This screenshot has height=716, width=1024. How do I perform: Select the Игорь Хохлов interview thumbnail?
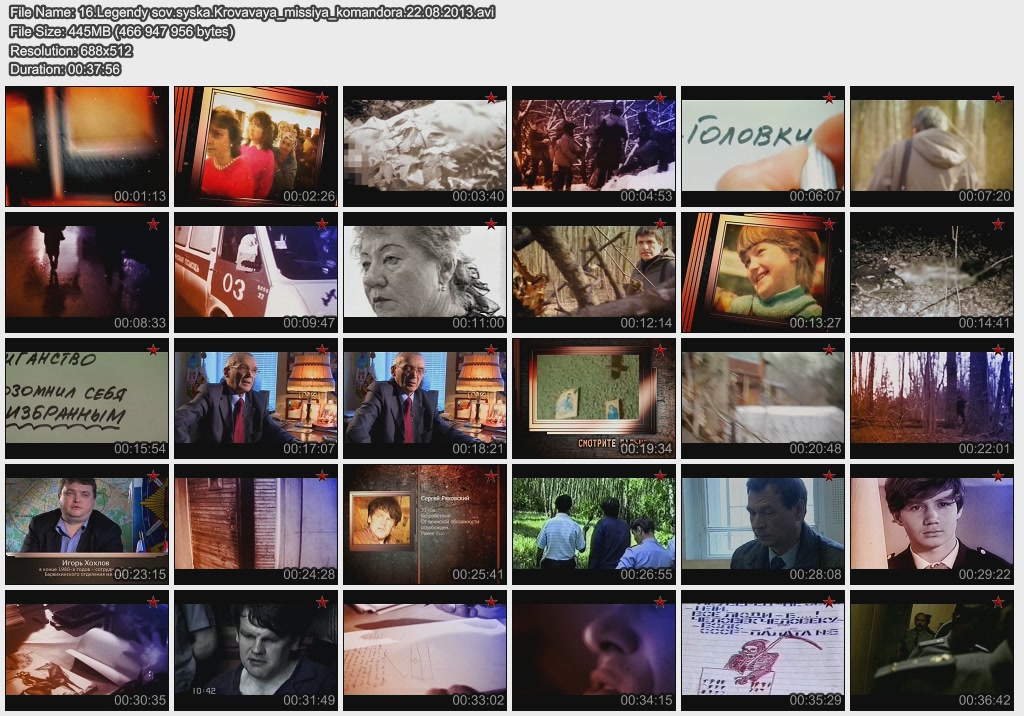click(x=86, y=523)
